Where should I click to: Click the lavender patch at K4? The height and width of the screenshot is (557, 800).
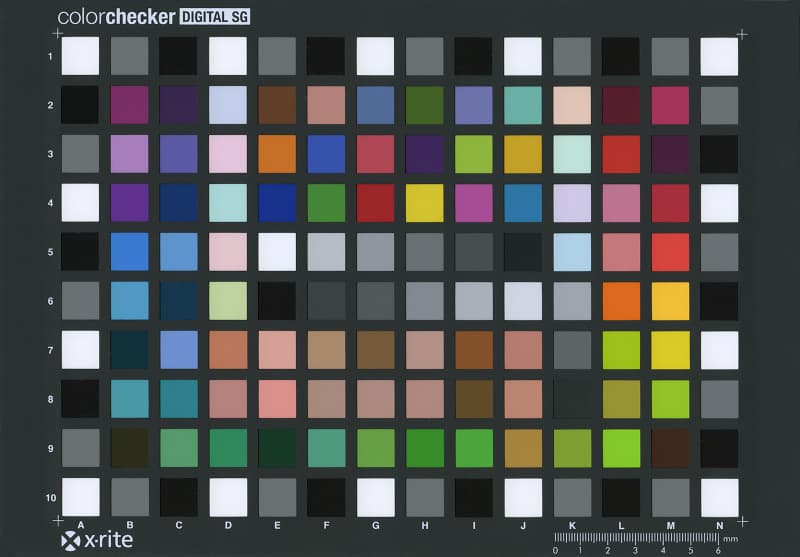click(x=572, y=203)
